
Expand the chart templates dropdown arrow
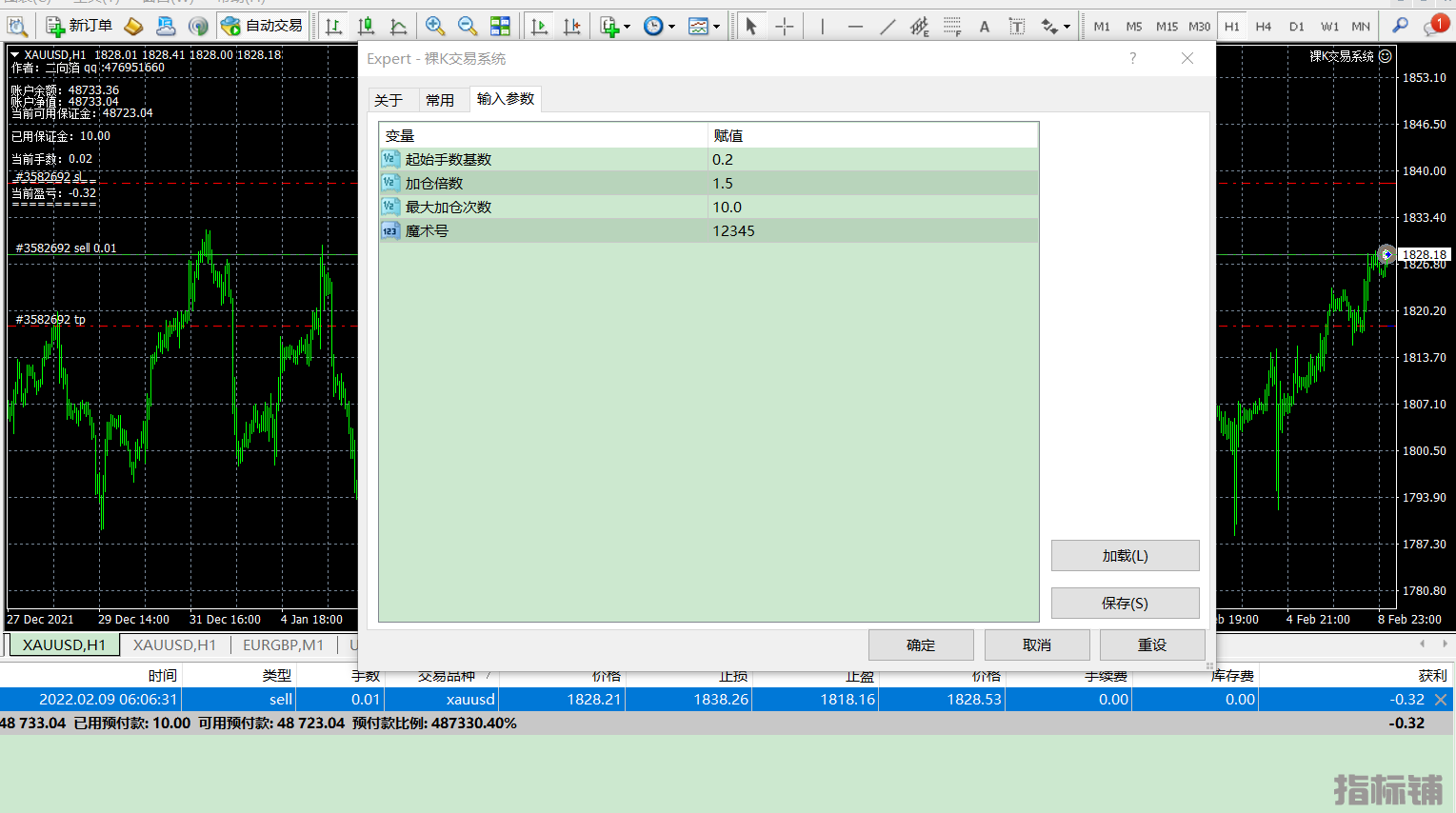(716, 27)
